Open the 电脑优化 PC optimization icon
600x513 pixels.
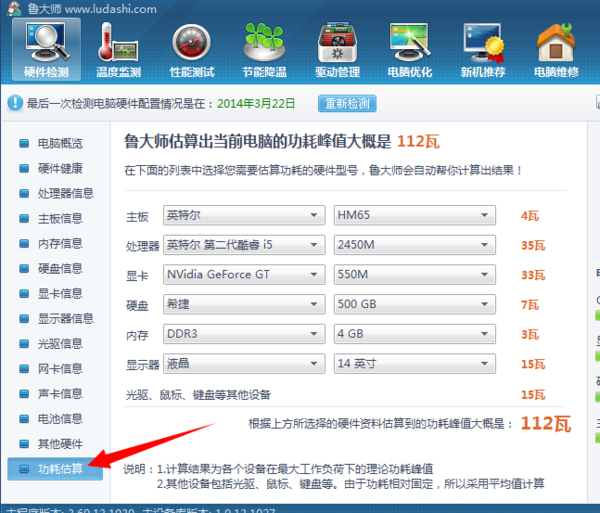[410, 49]
